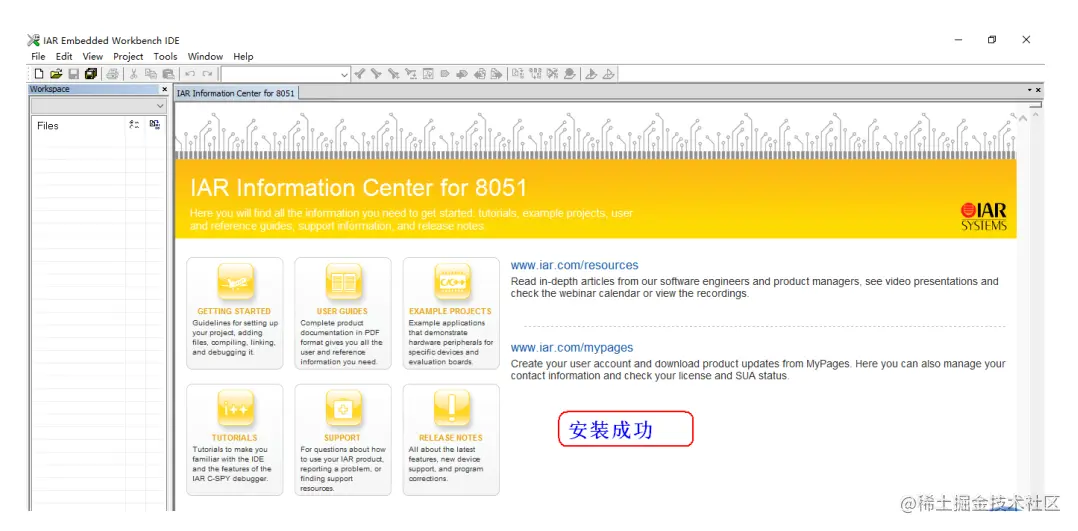Screen dimensions: 1078x531
Task: Click the Navigate Forward icon
Action: (496, 74)
